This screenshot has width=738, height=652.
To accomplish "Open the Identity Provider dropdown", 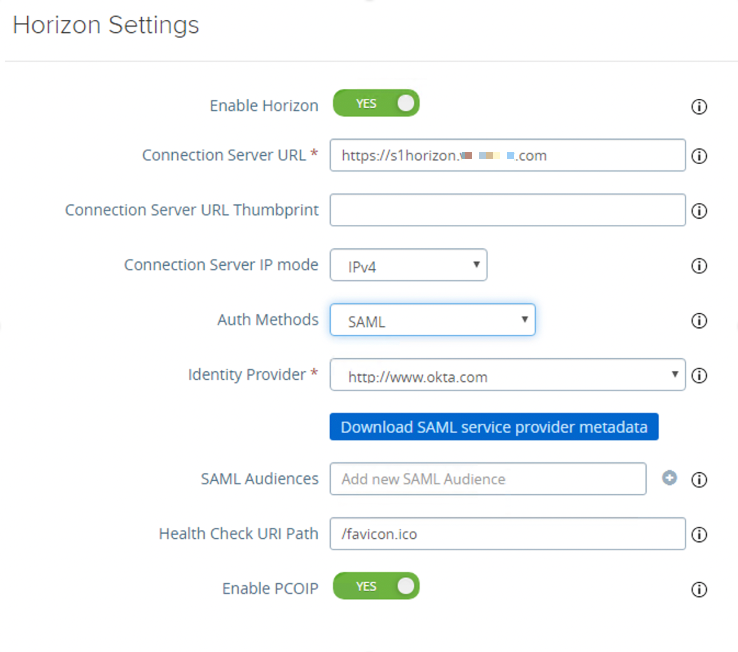I will pyautogui.click(x=507, y=376).
